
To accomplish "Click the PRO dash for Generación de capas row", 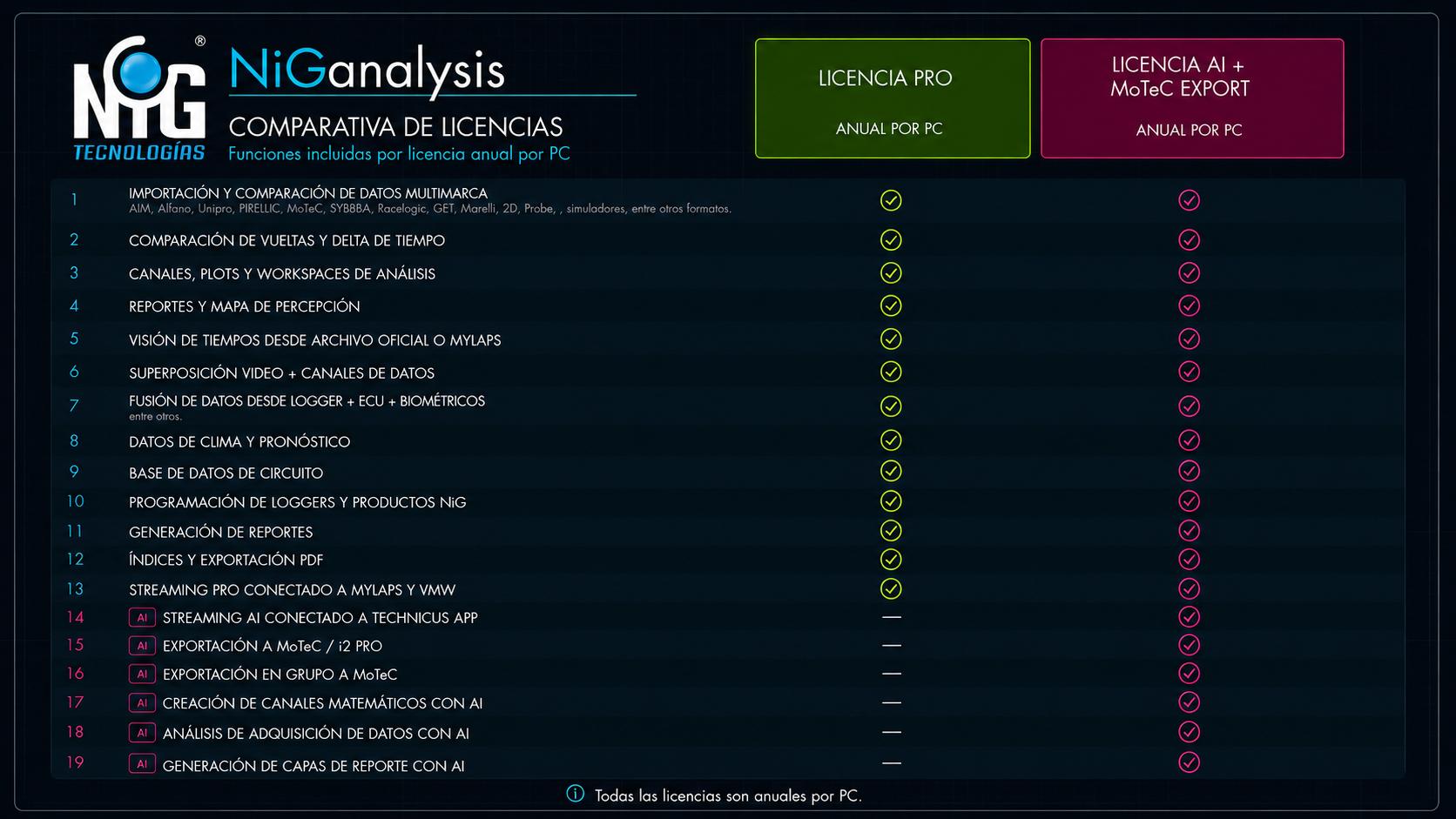I will 891,763.
